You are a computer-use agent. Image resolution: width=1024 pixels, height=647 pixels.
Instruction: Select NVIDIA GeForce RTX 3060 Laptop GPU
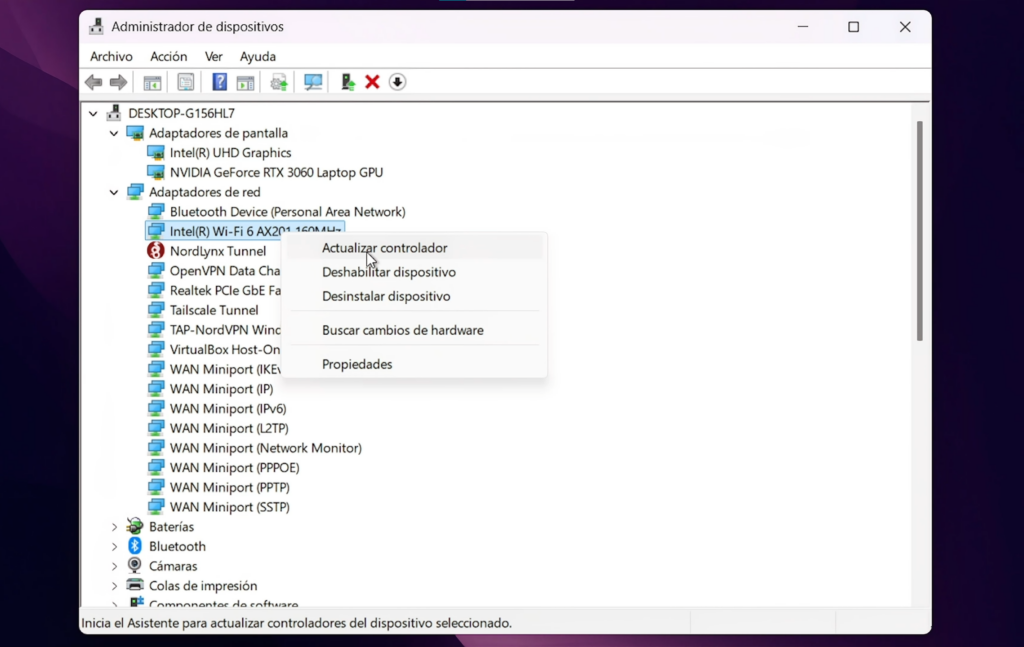[x=276, y=172]
